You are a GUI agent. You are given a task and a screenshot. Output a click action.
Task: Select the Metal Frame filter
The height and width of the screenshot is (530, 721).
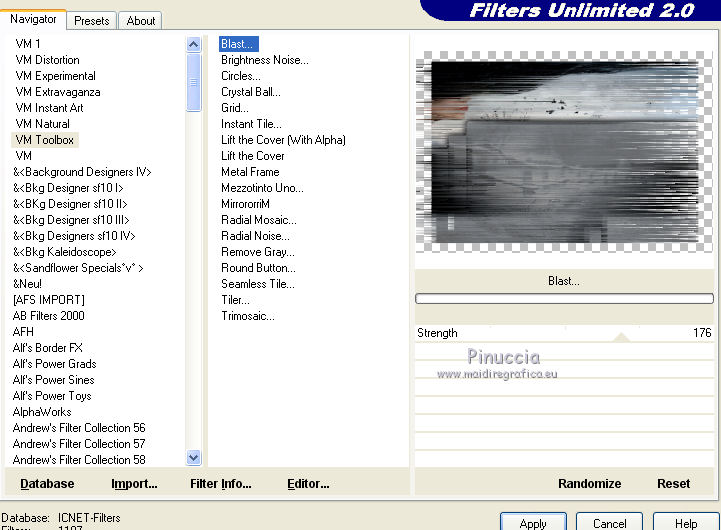[x=250, y=172]
